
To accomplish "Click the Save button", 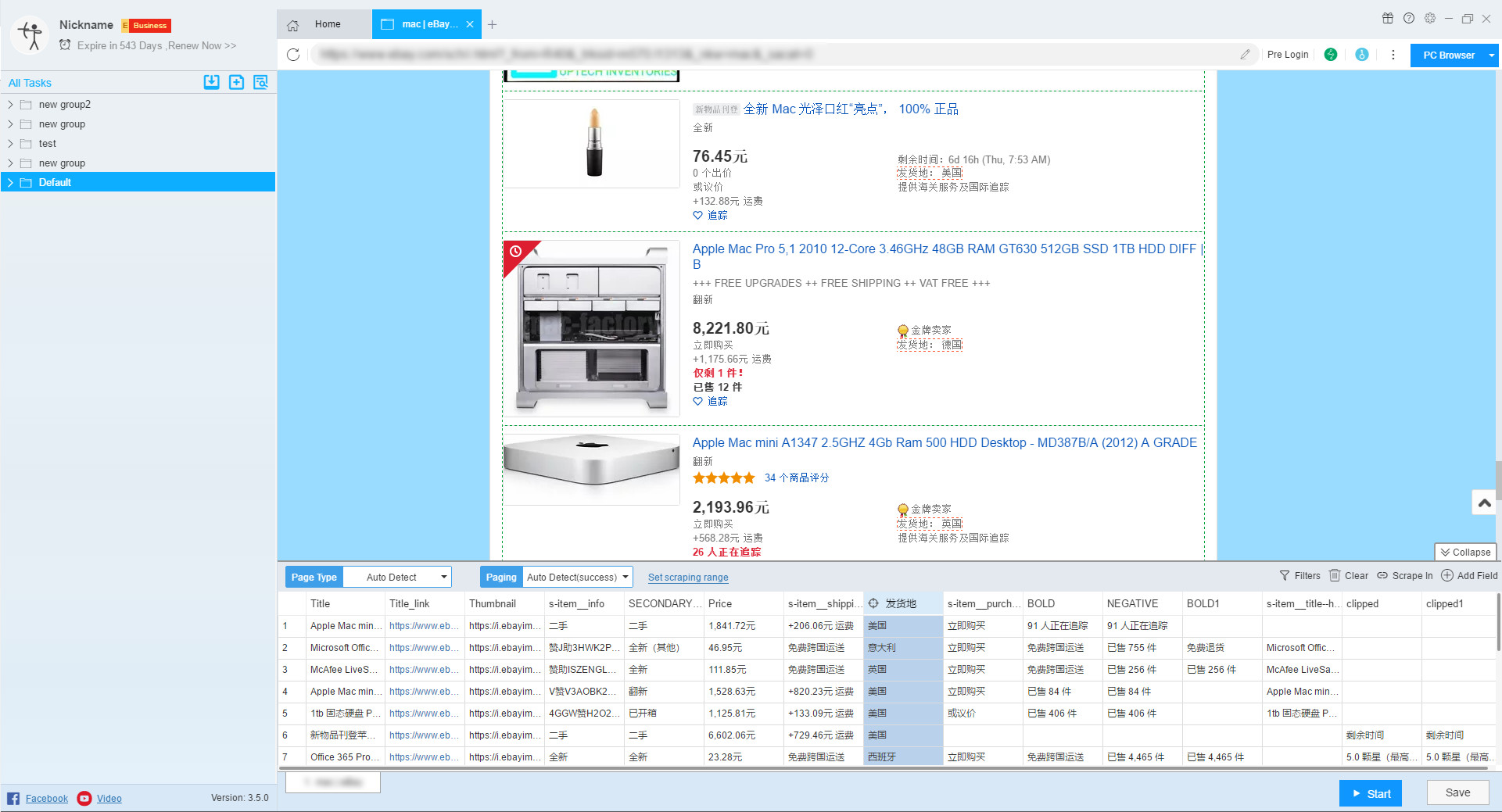I will tap(1457, 792).
